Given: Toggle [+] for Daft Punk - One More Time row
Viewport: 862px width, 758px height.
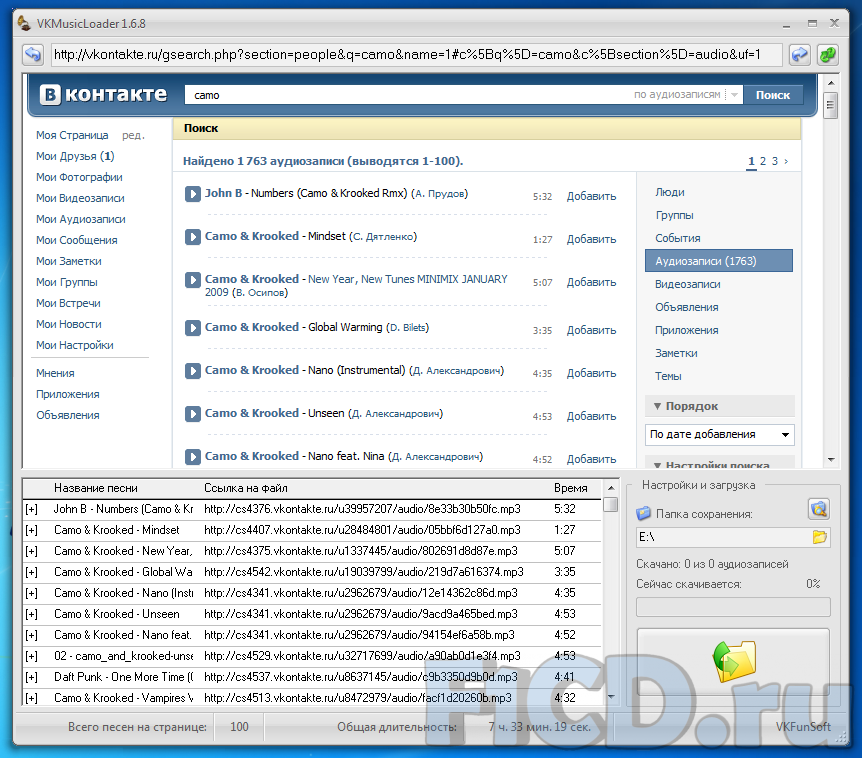Looking at the screenshot, I should point(31,677).
